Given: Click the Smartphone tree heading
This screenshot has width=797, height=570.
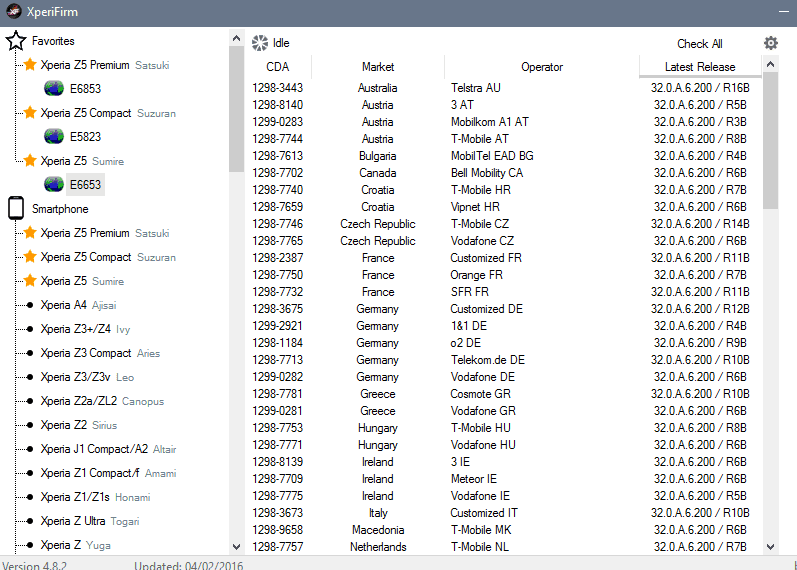Looking at the screenshot, I should (x=60, y=208).
